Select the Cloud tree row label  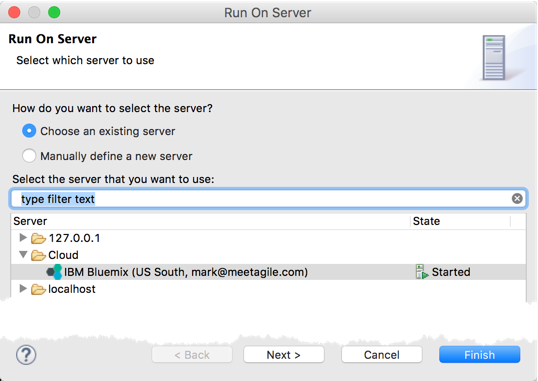tap(63, 255)
